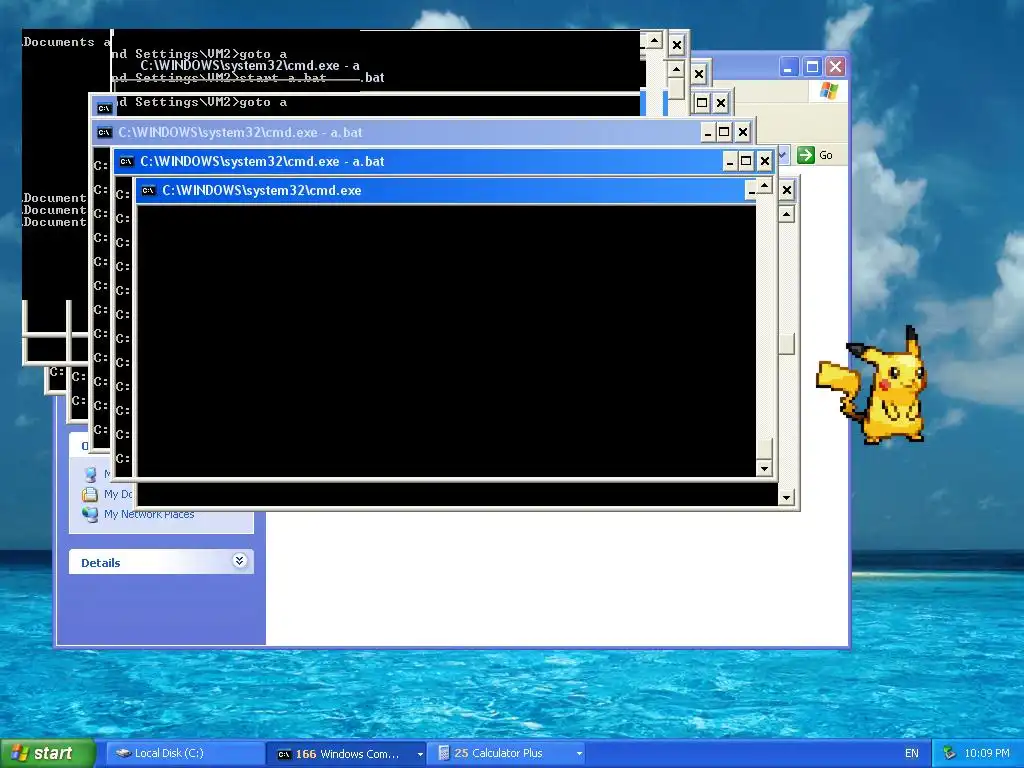
Task: Switch to Local Disk (C:) taskbar button
Action: (x=185, y=753)
